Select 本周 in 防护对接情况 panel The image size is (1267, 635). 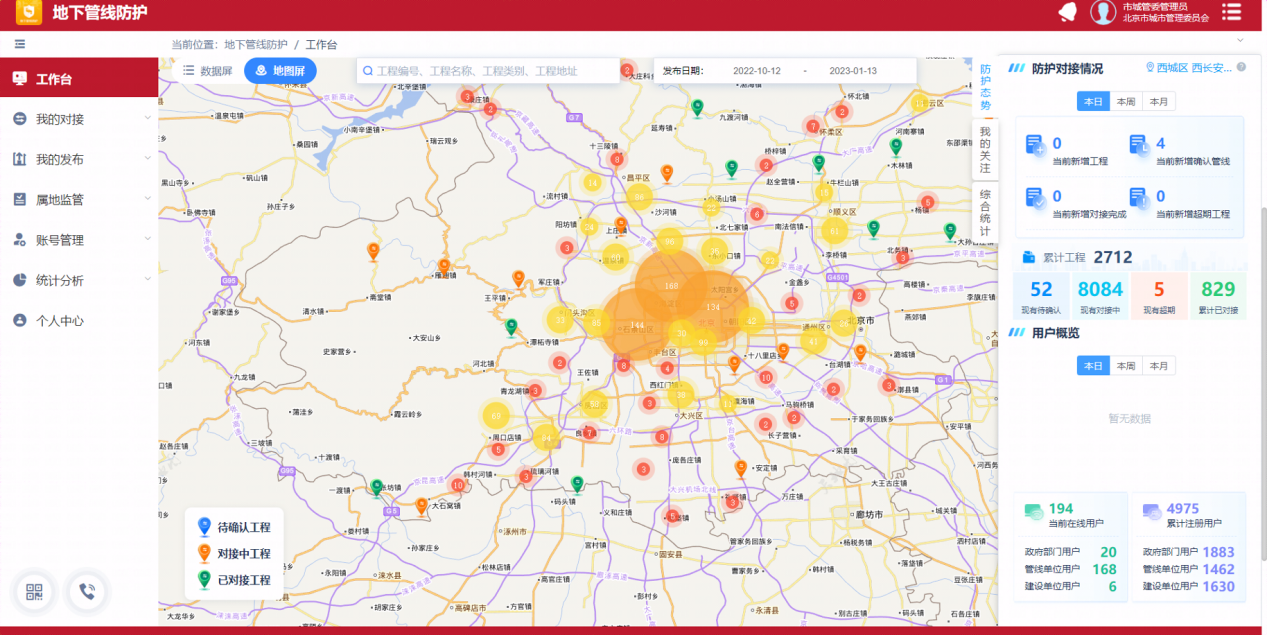[x=1126, y=101]
